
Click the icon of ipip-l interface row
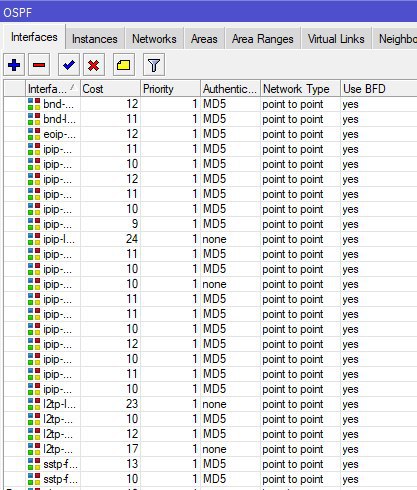coord(34,239)
